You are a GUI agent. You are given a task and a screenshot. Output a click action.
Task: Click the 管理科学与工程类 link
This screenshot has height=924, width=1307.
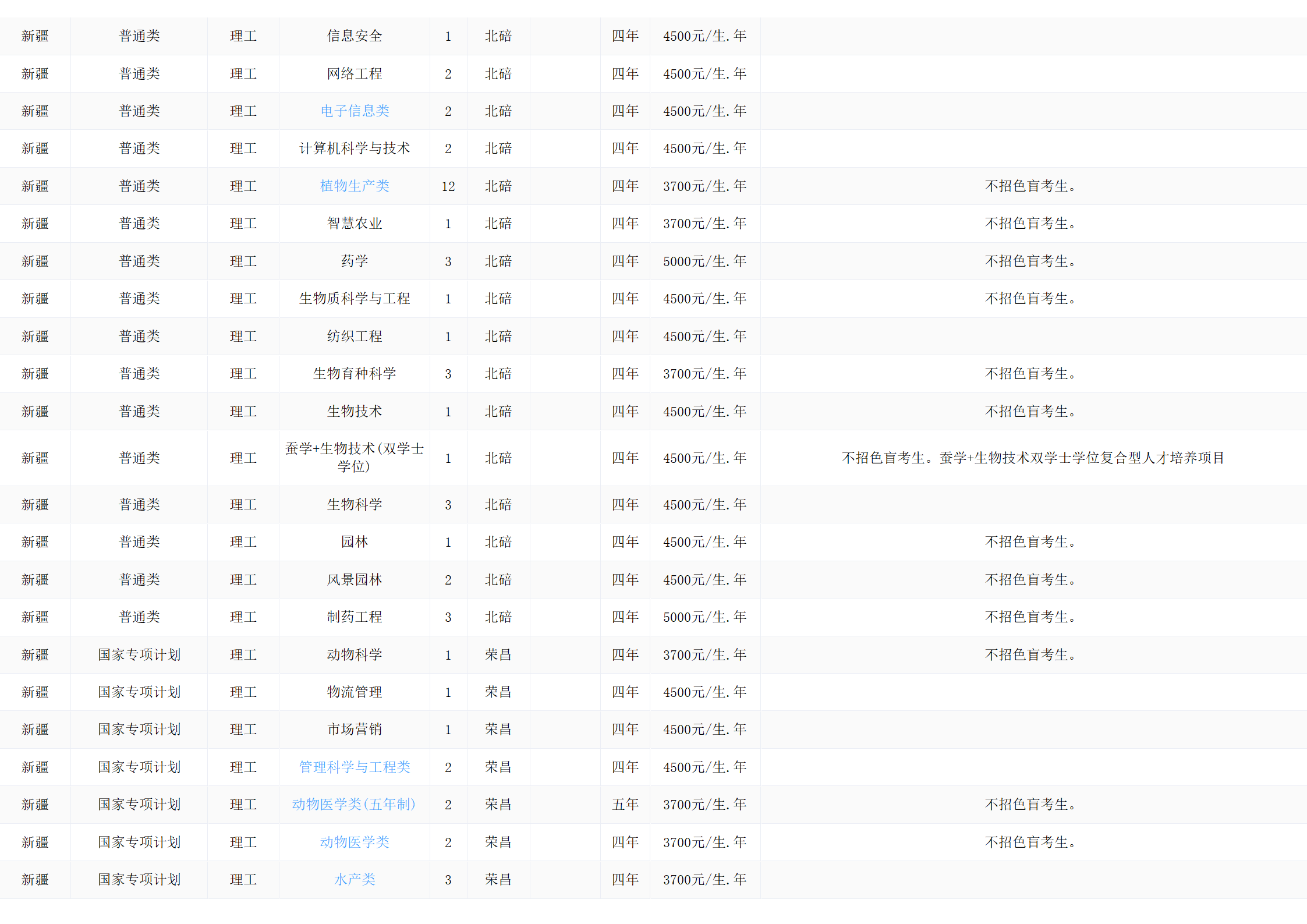coord(355,767)
